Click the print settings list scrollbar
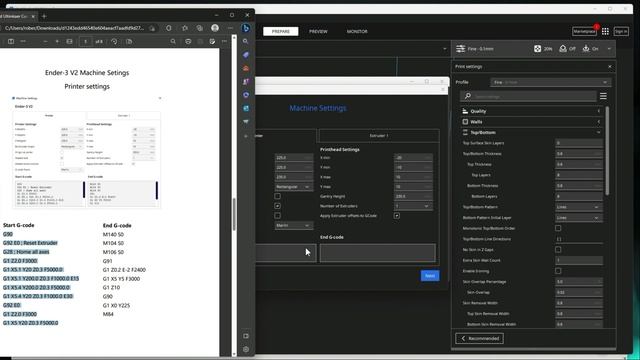The image size is (640, 360). [607, 151]
